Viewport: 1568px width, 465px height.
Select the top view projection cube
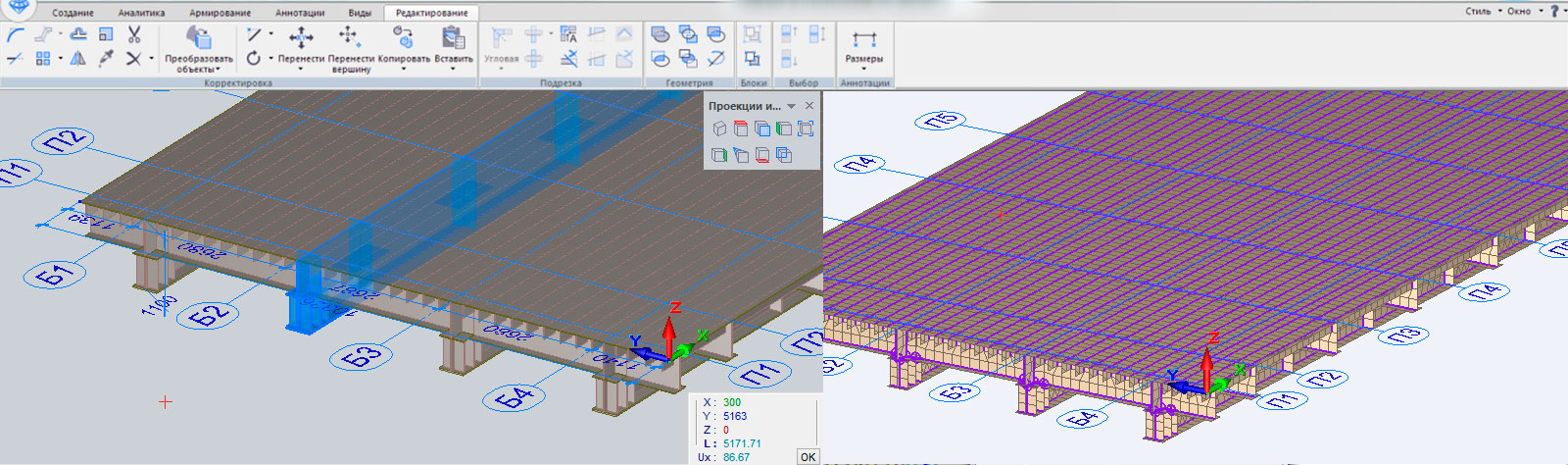741,129
